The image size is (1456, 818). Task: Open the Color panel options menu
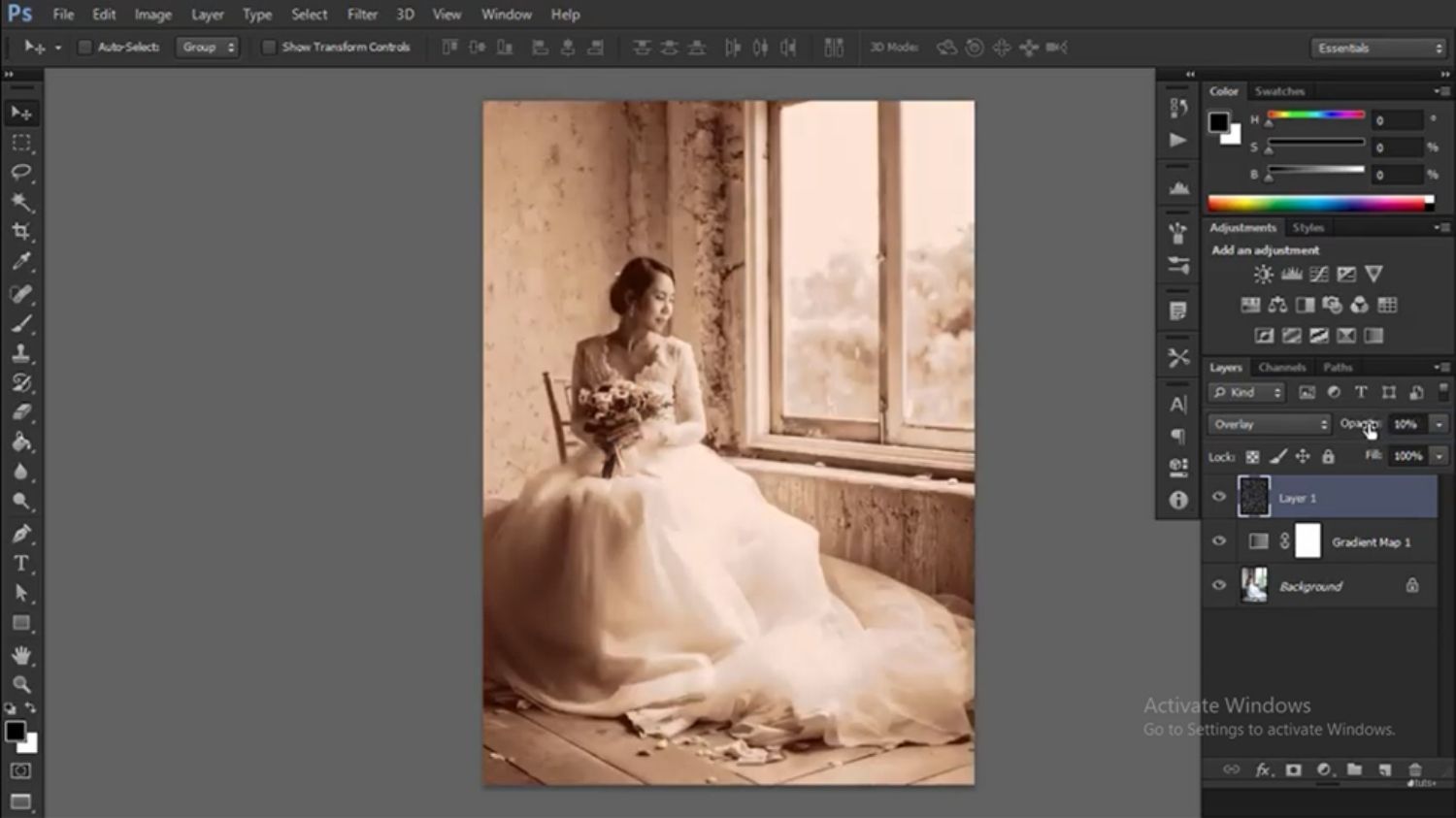point(1441,91)
